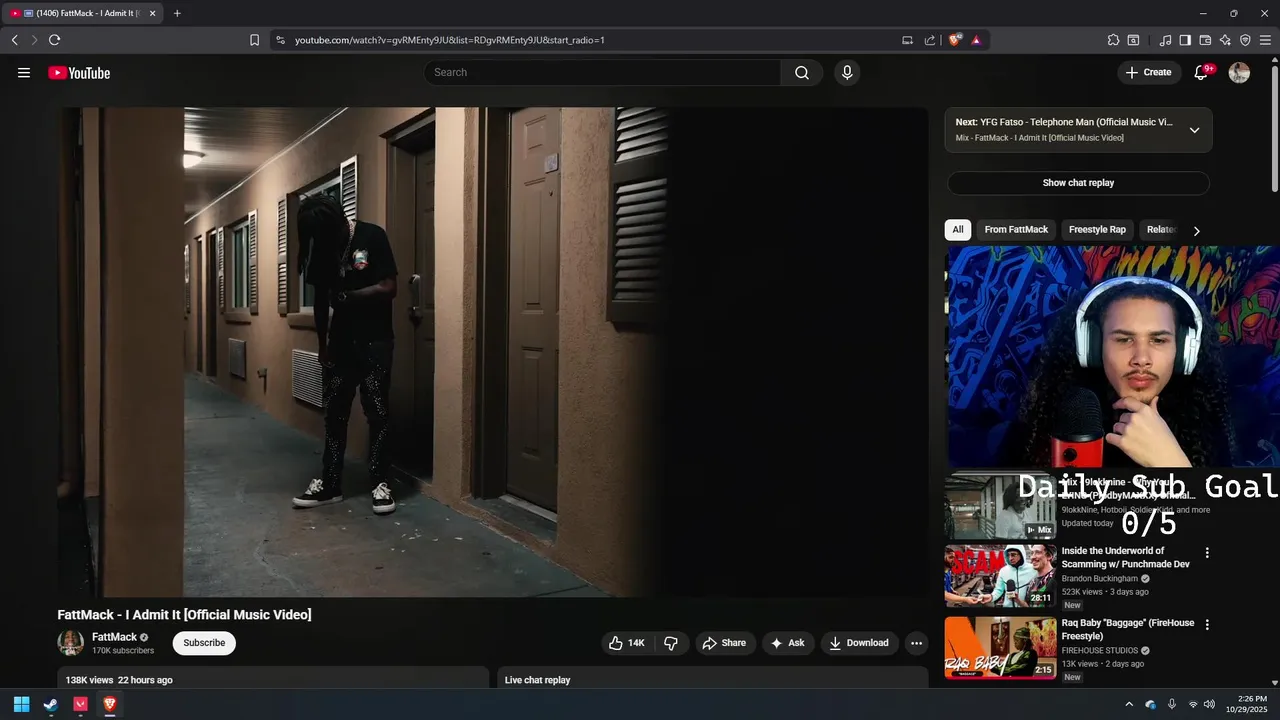Screen dimensions: 1280x720
Task: Click Show chat replay button
Action: (1078, 183)
